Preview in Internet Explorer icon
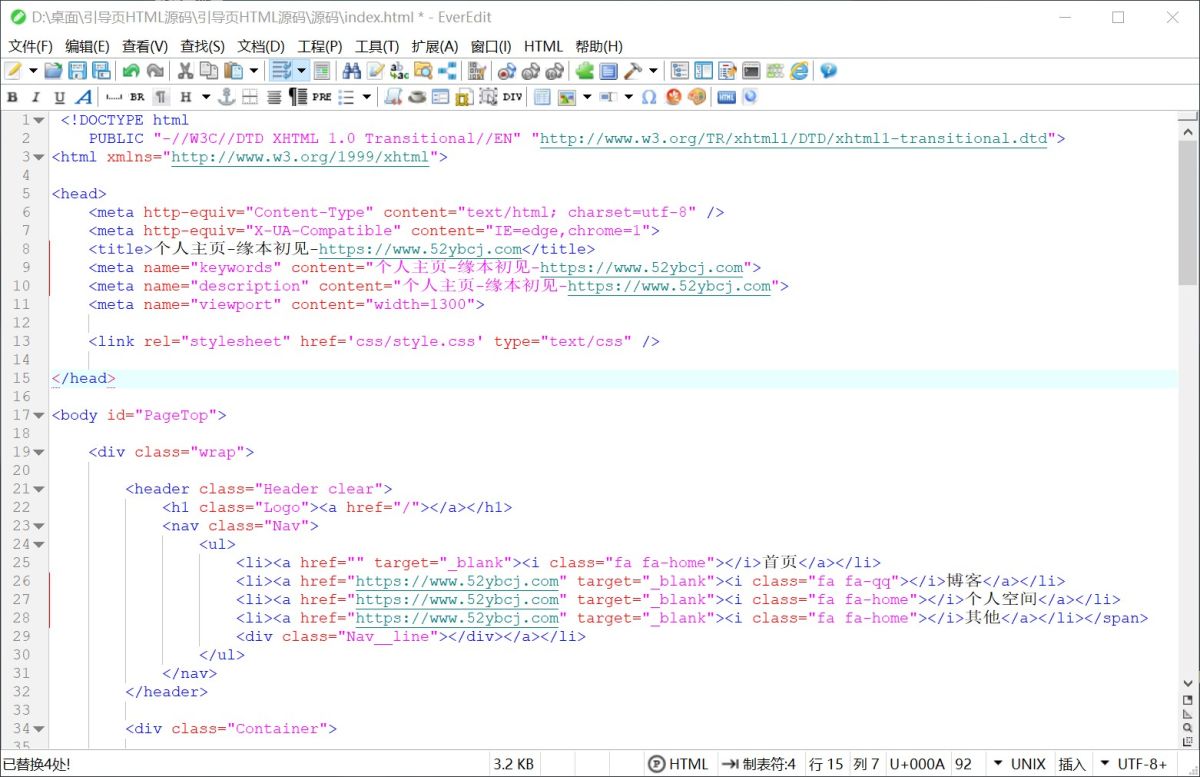Screen dimensions: 1200x777 click(800, 71)
